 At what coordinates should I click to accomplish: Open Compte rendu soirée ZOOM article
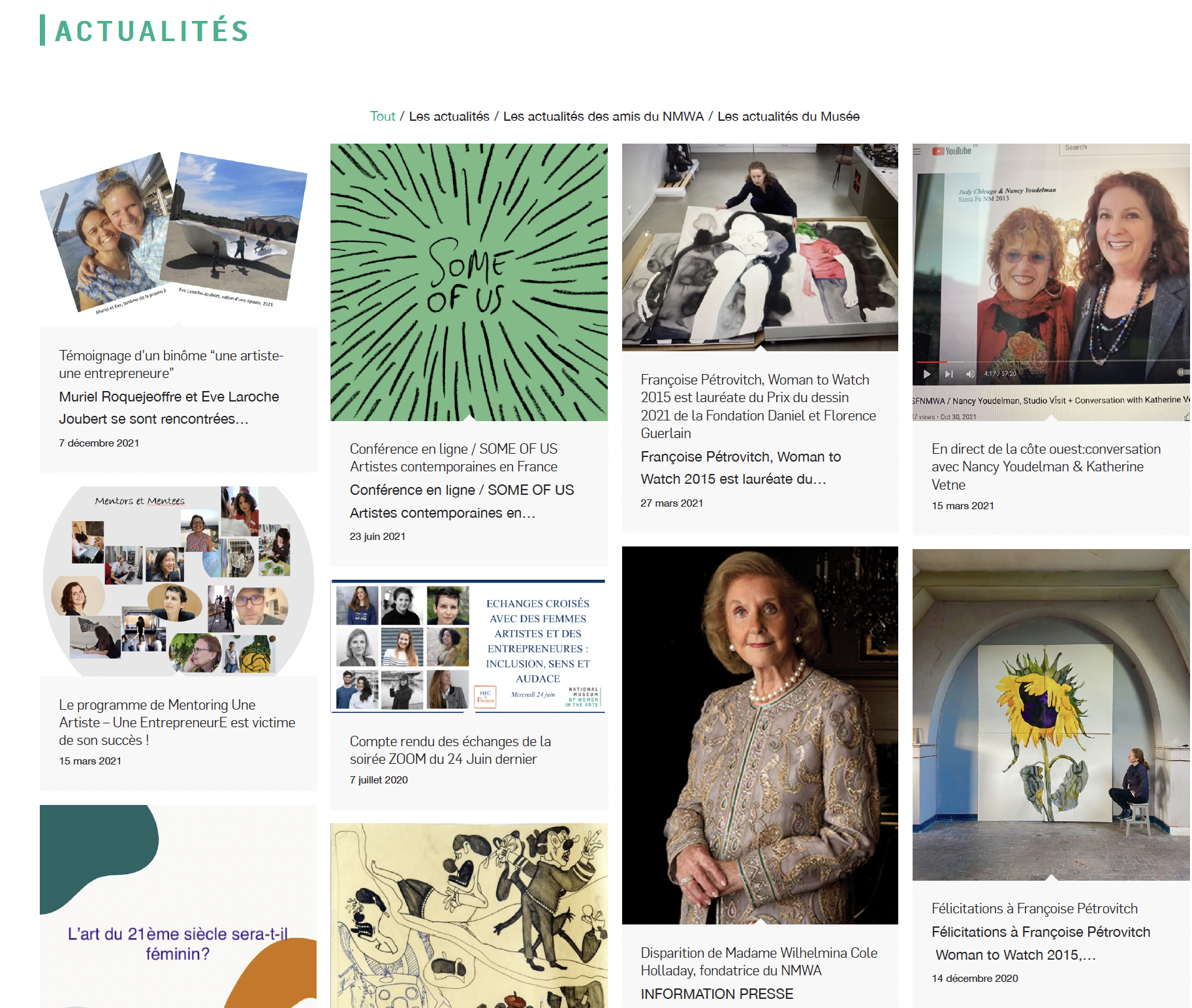pos(450,750)
